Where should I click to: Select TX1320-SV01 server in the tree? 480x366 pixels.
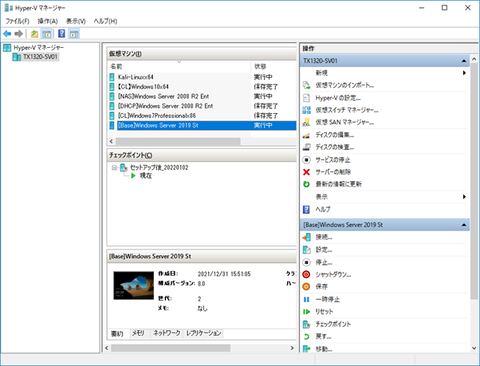click(40, 57)
